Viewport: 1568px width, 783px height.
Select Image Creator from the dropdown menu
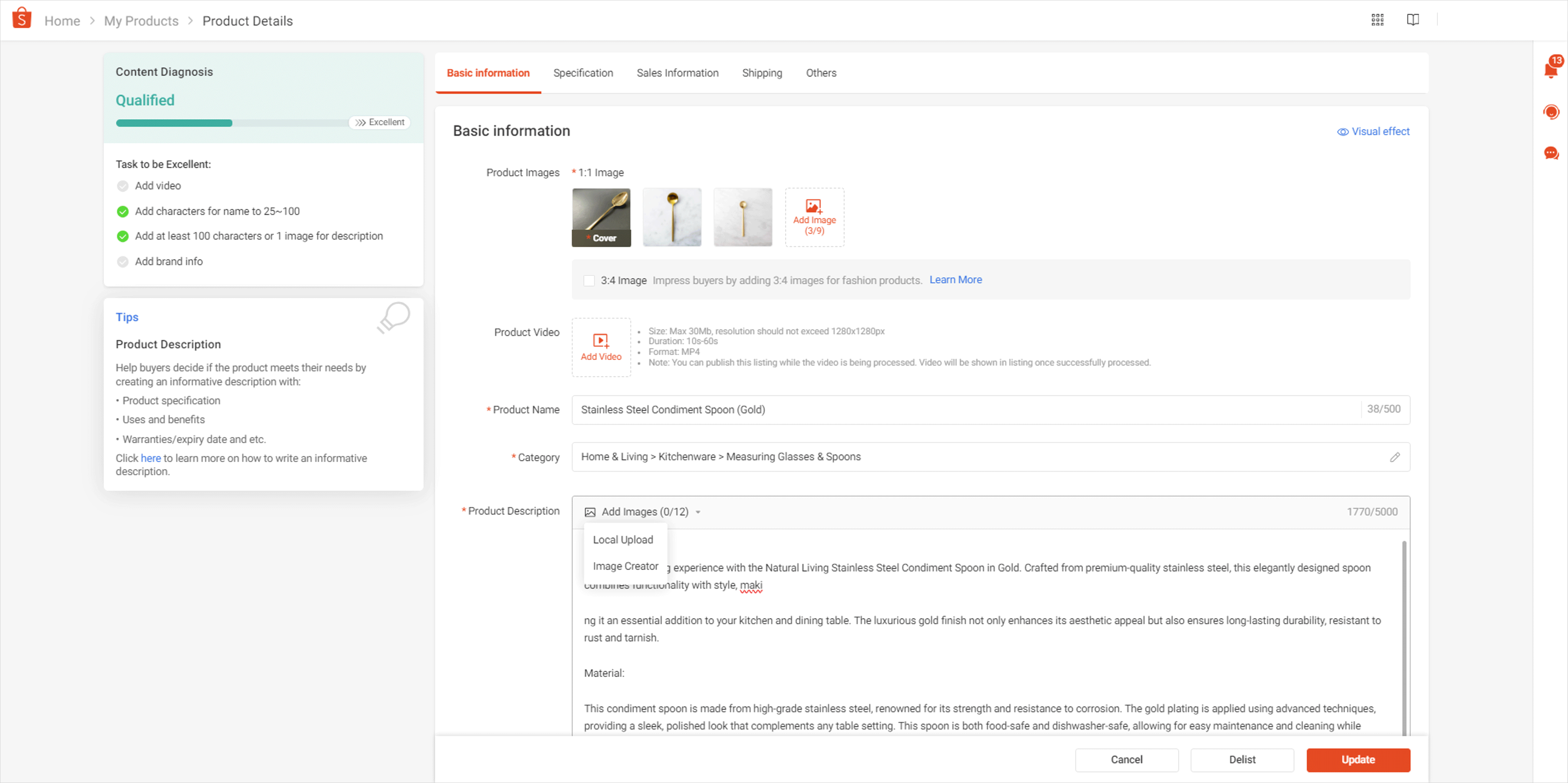pos(625,566)
